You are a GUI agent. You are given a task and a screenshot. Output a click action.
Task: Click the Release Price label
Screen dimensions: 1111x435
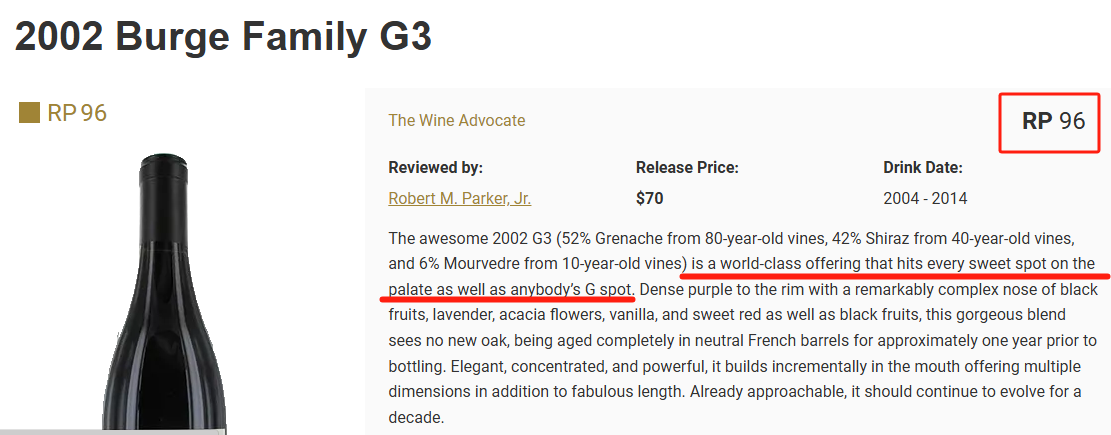point(687,168)
